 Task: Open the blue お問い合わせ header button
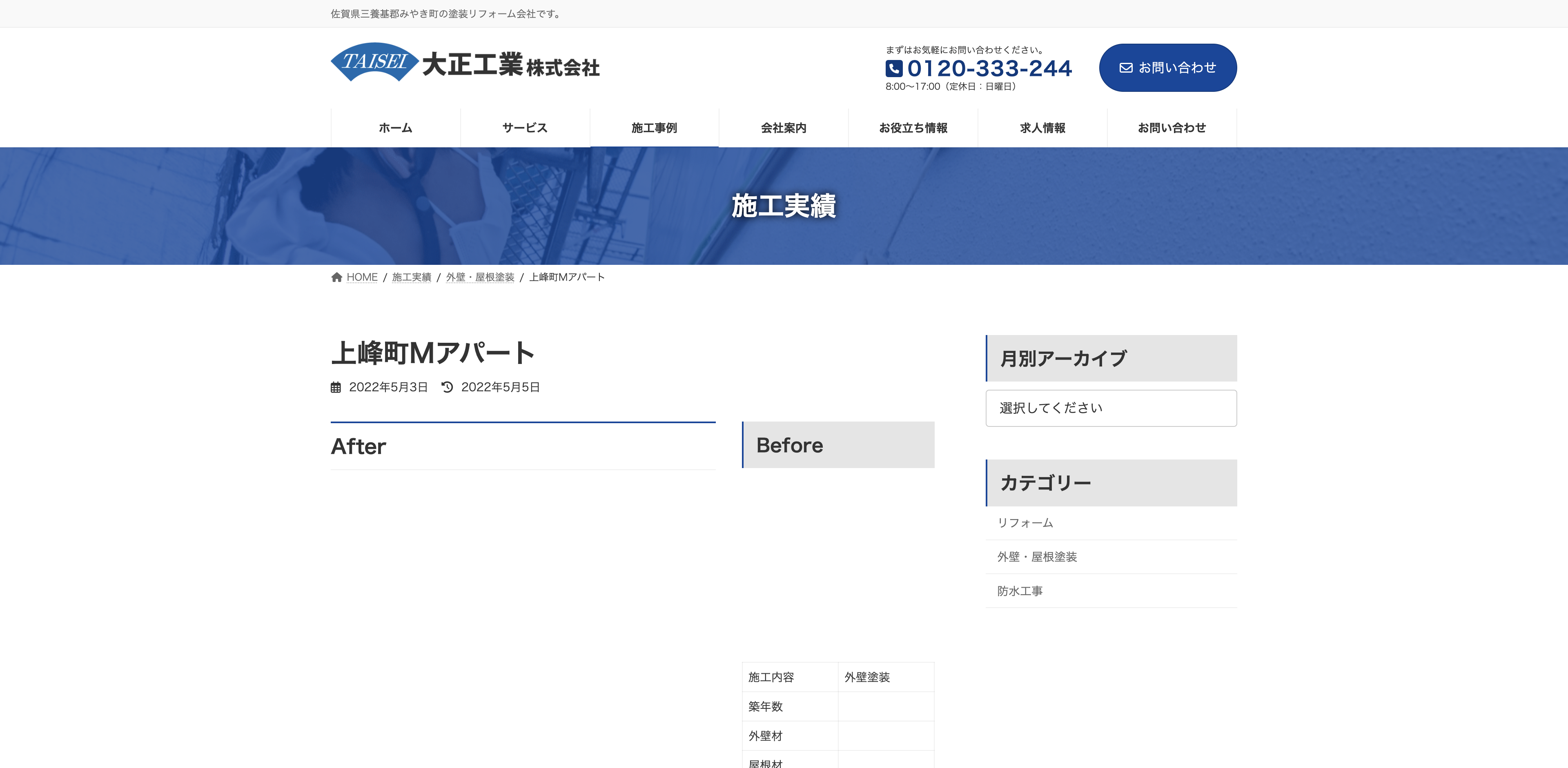point(1167,67)
